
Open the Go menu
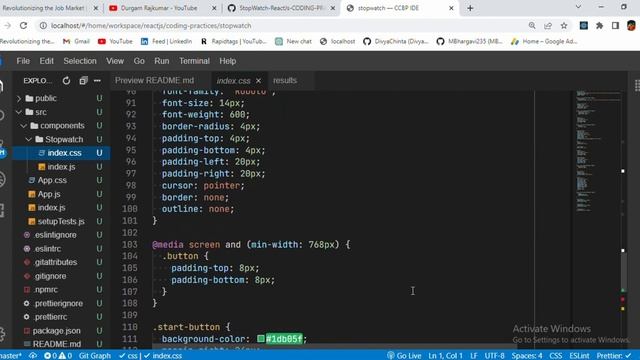[139, 61]
